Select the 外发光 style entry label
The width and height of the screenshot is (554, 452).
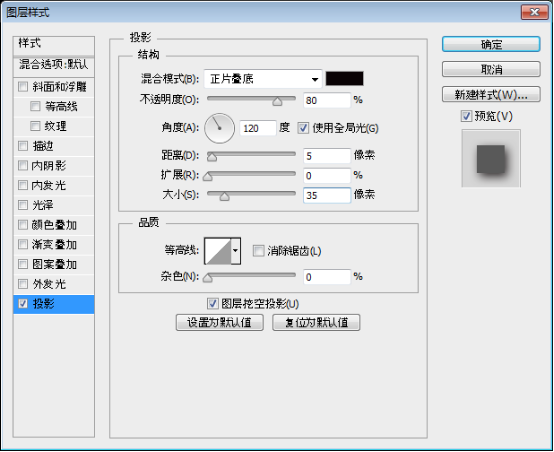[49, 284]
